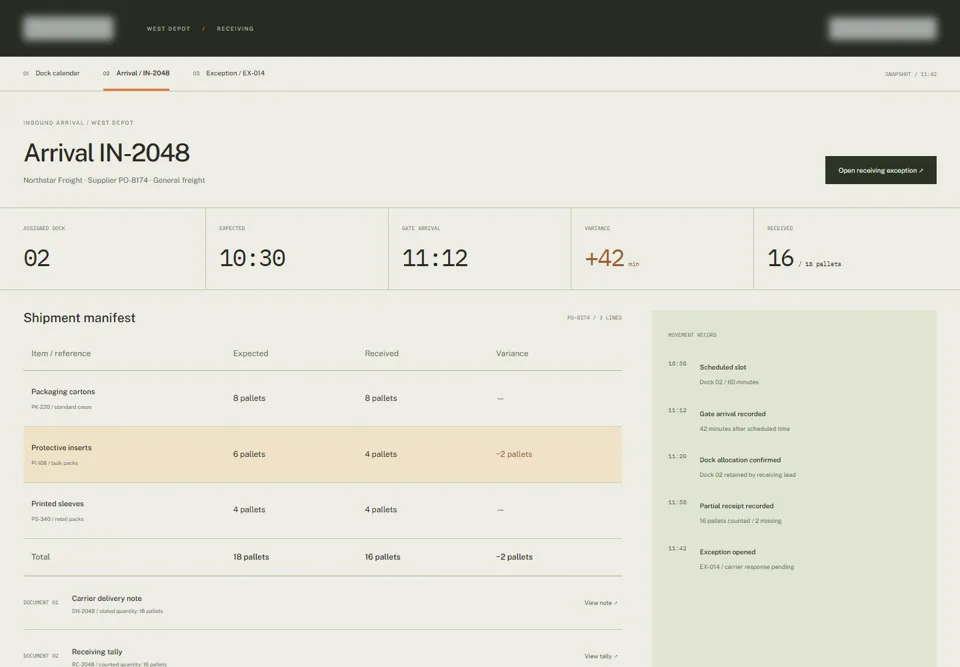Click the Scheduled slot movement entry
This screenshot has width=960, height=667.
[722, 367]
